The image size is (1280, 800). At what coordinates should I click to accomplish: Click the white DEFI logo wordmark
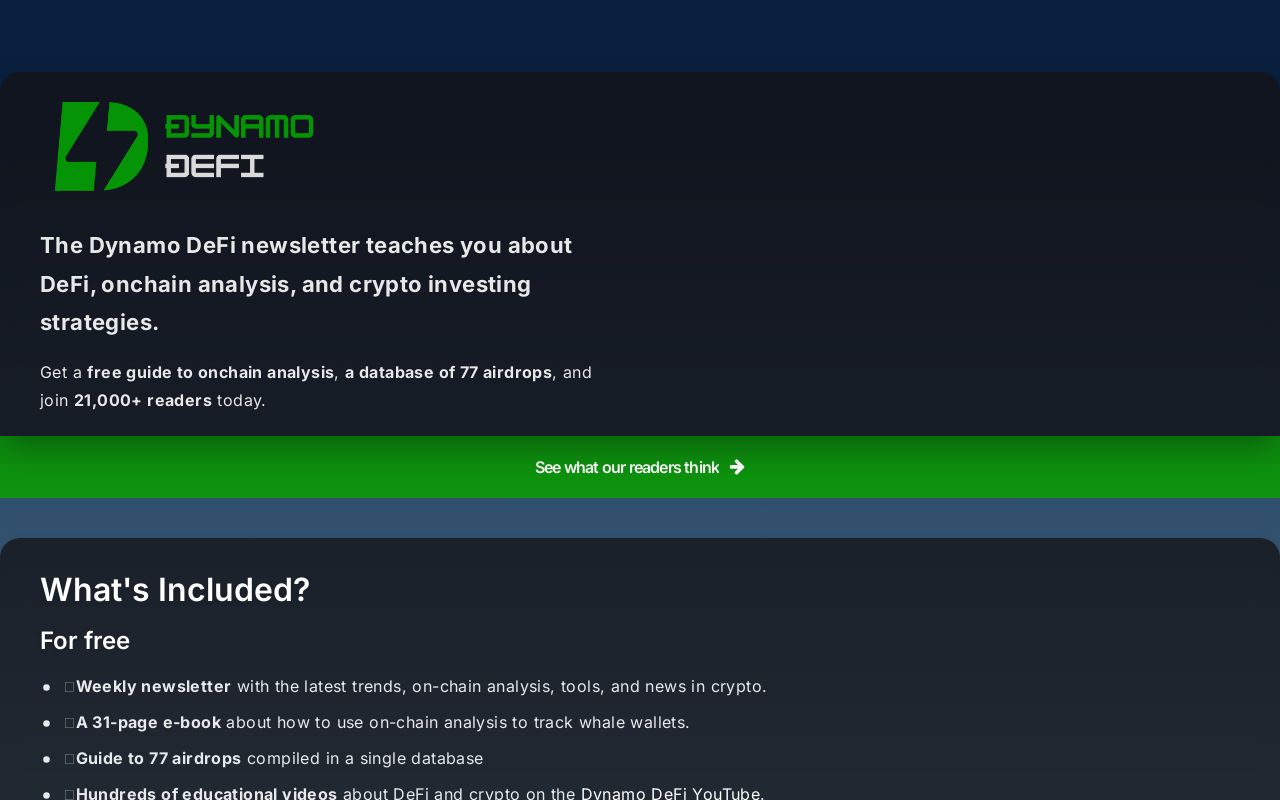coord(214,166)
